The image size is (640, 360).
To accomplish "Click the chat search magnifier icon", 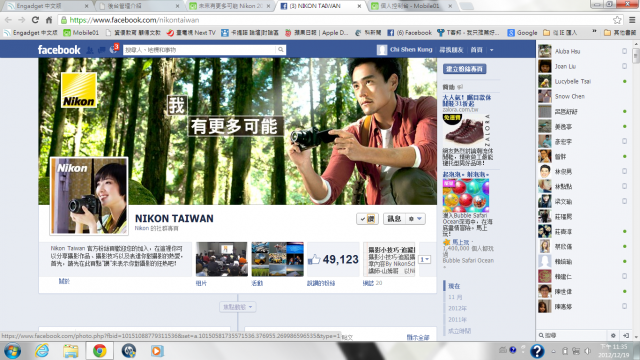I will point(541,336).
